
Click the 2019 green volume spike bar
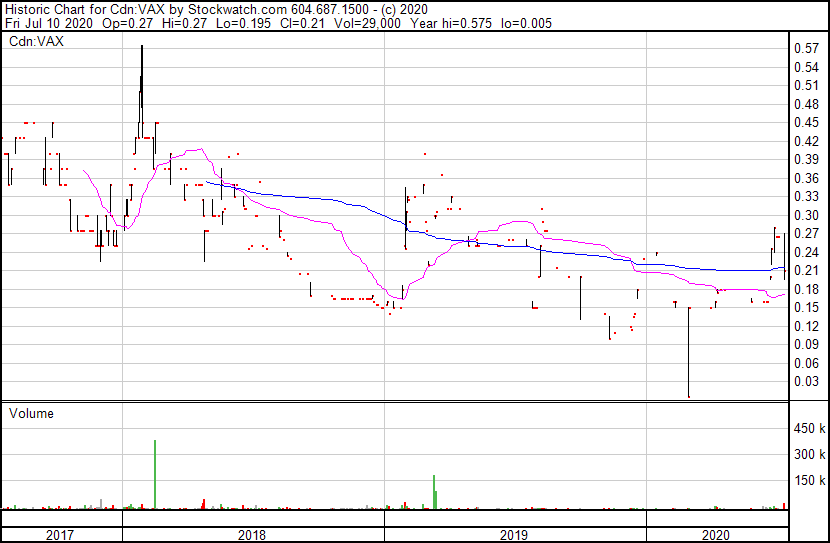[x=434, y=492]
